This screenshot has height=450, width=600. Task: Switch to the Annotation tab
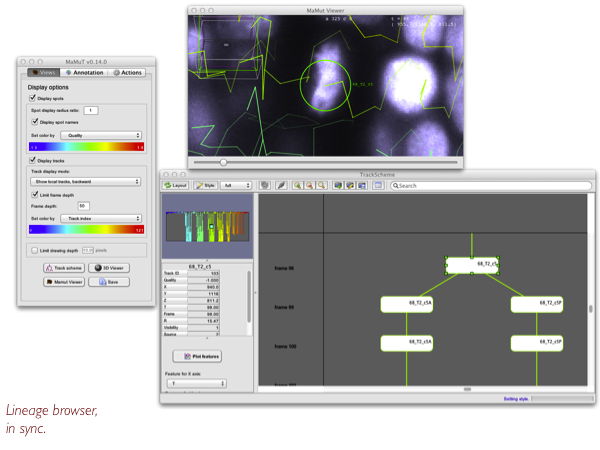coord(86,73)
